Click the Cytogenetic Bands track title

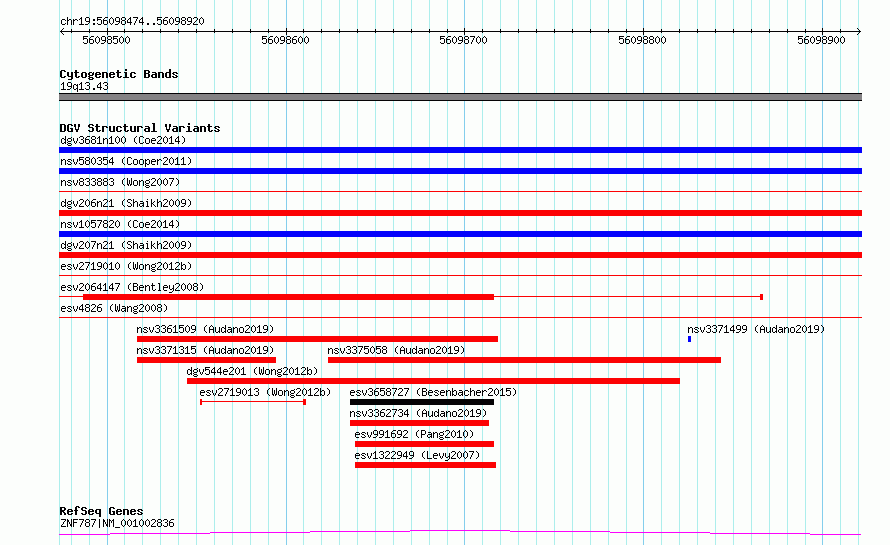(119, 74)
